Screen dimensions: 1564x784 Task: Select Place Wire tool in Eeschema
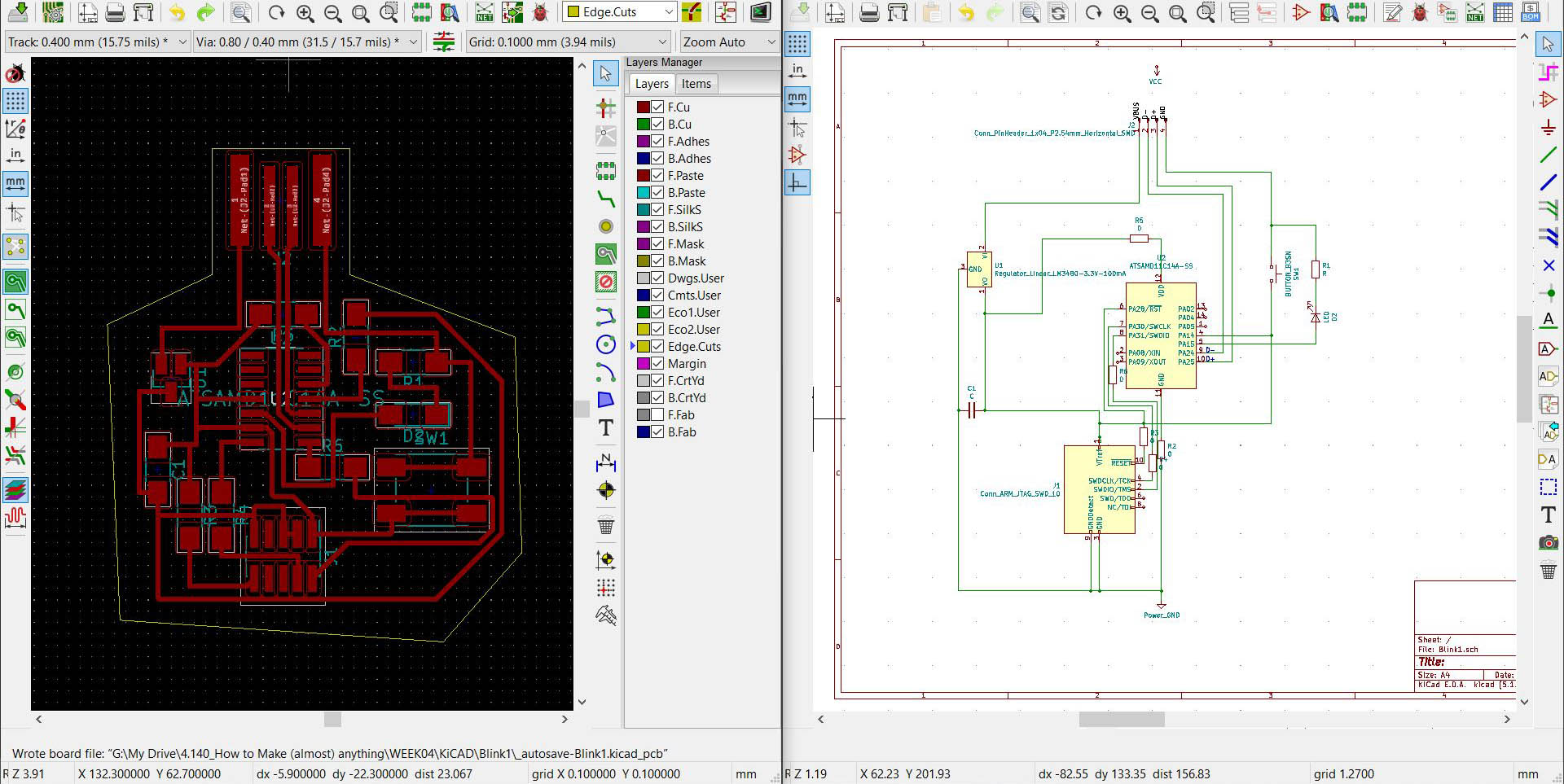(1549, 155)
